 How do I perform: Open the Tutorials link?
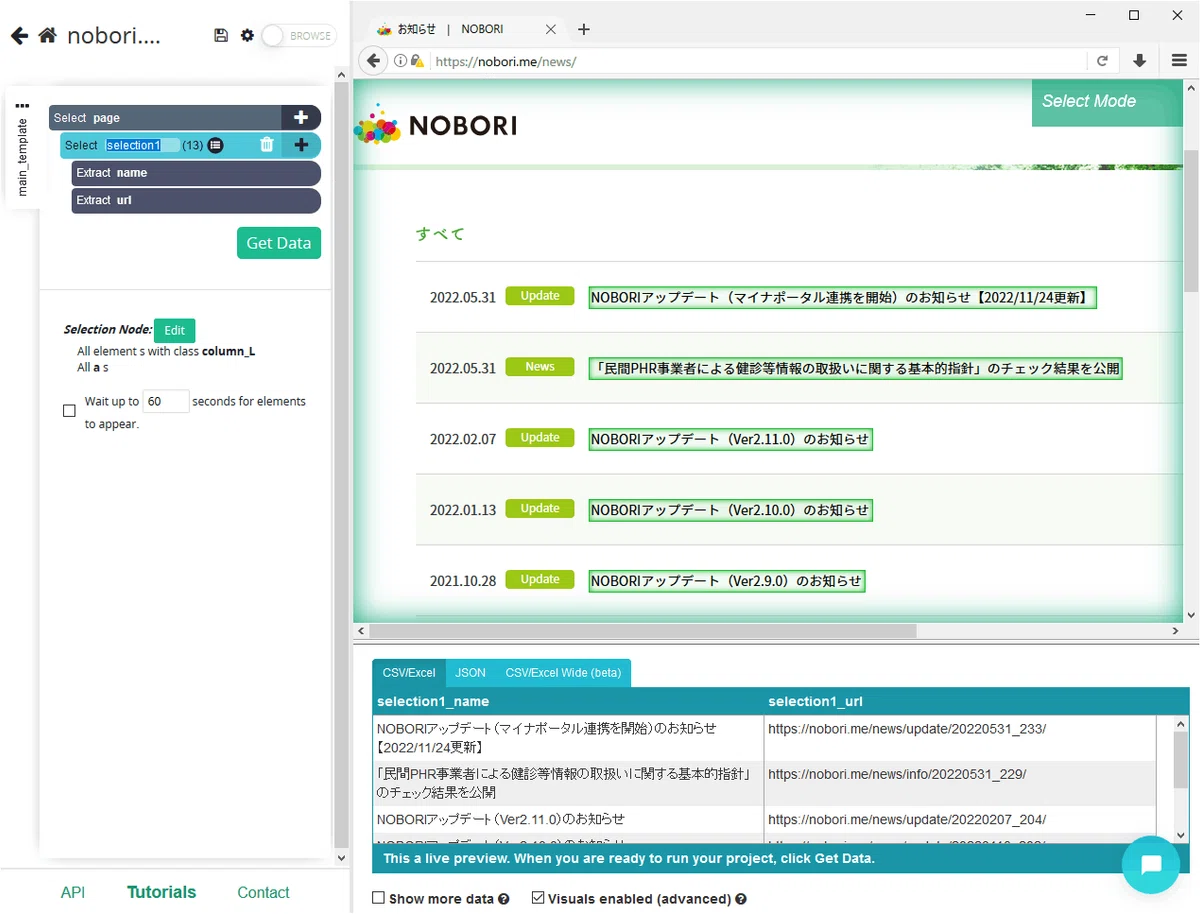tap(161, 892)
